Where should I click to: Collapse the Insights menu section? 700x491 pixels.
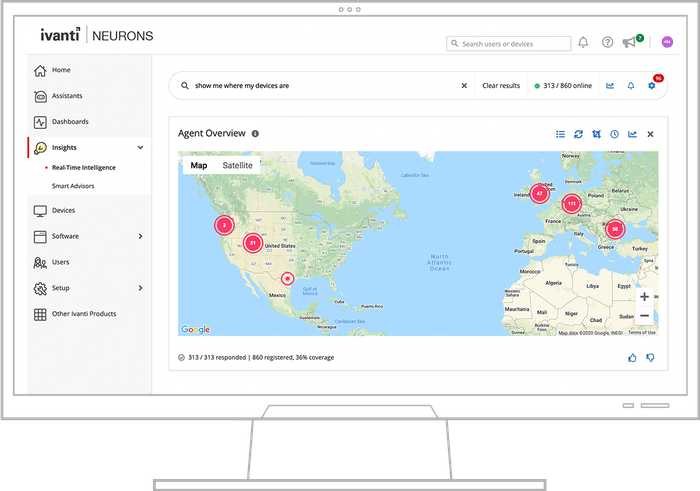140,147
